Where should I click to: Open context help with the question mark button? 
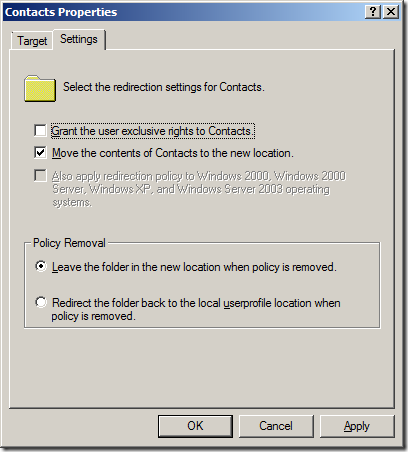coord(373,12)
